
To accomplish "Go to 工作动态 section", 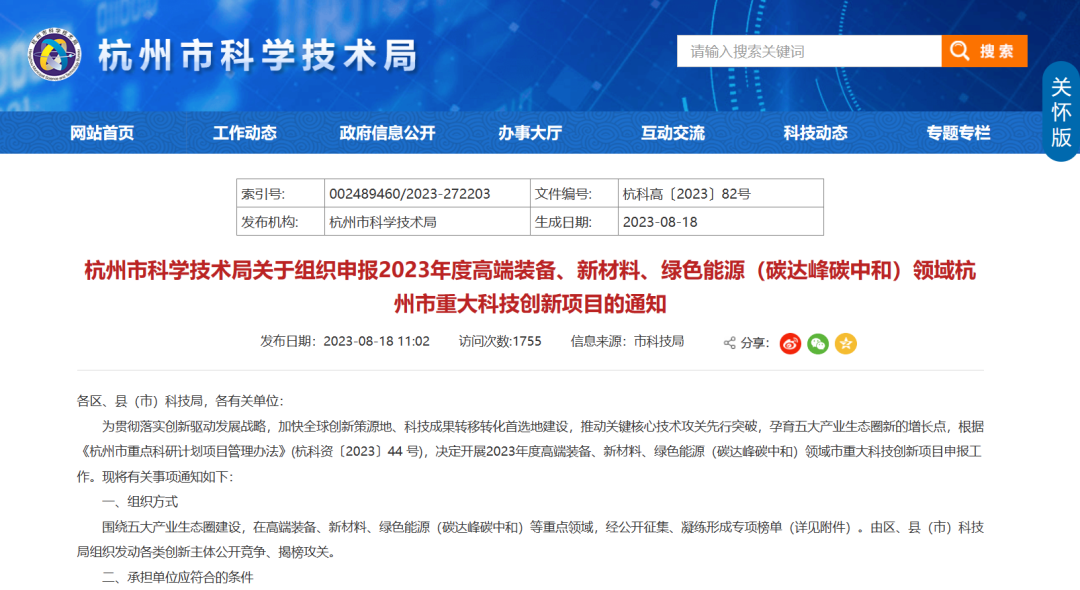I will pos(244,133).
